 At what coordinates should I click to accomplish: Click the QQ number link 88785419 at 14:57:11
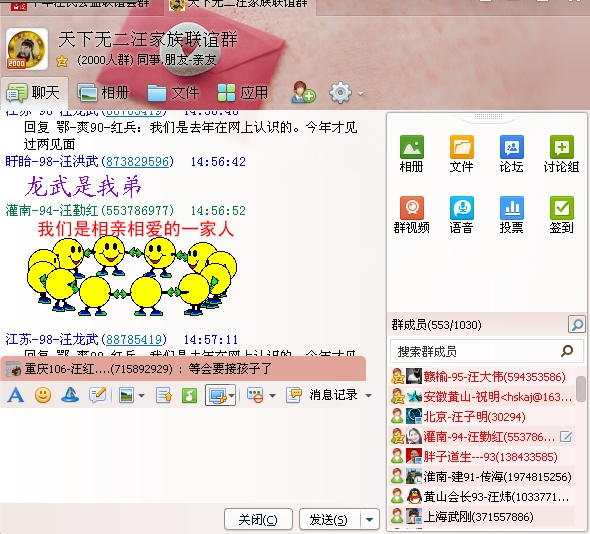[x=134, y=339]
